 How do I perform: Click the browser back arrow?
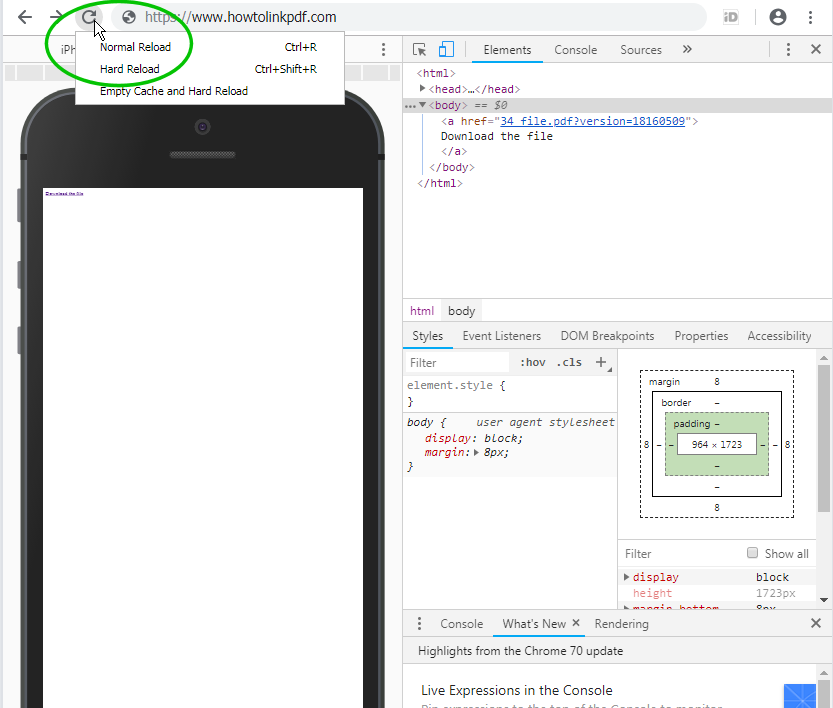[25, 17]
